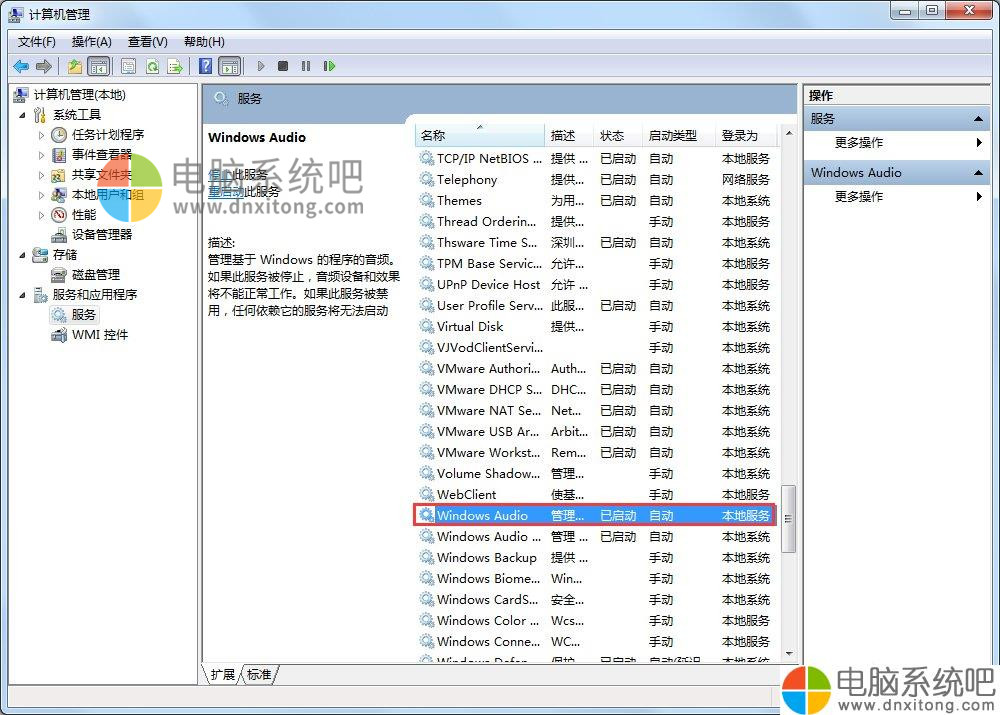Select the Windows Backup service
The width and height of the screenshot is (1000, 715).
(596, 557)
